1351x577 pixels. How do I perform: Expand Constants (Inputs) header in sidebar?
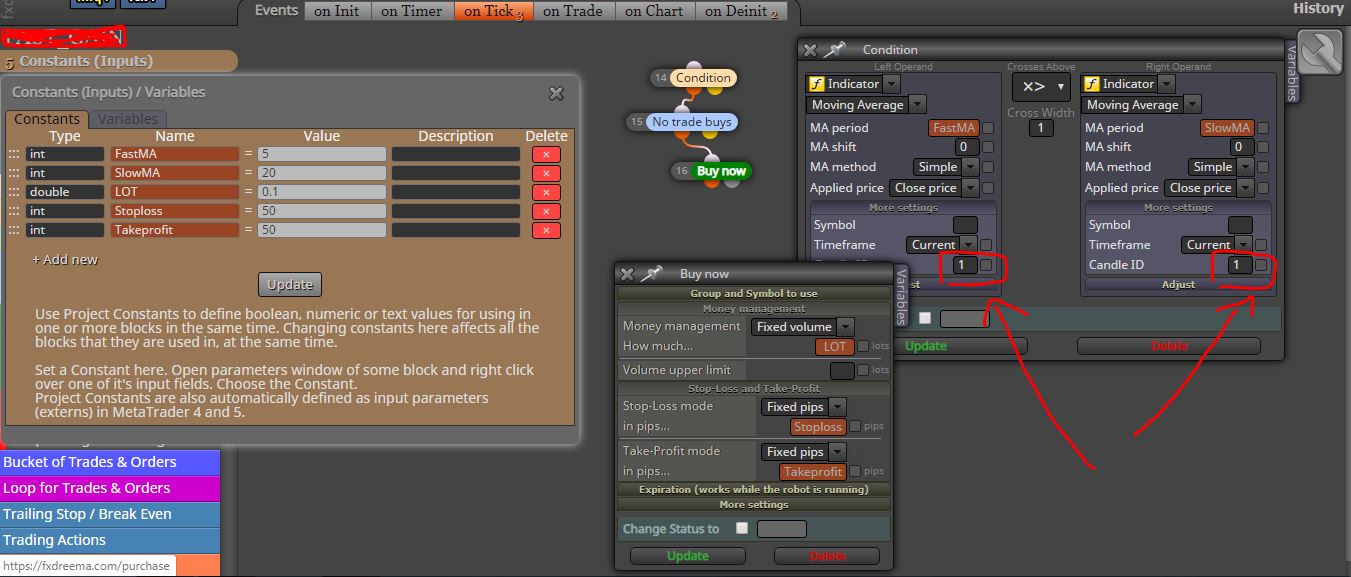pos(118,61)
